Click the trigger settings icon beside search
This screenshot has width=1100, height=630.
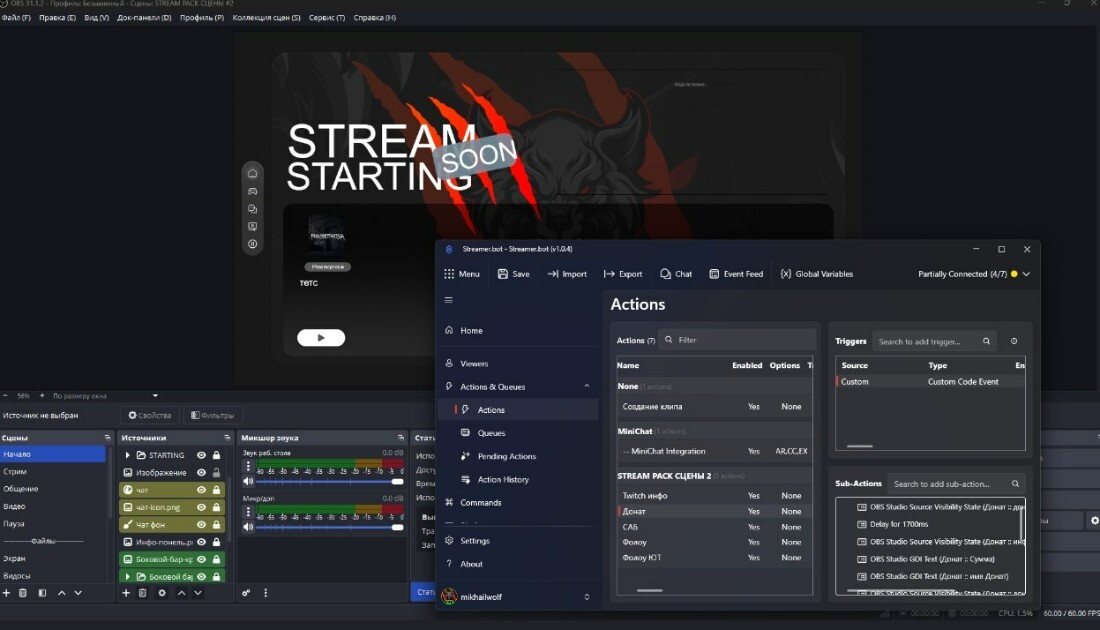(1014, 342)
